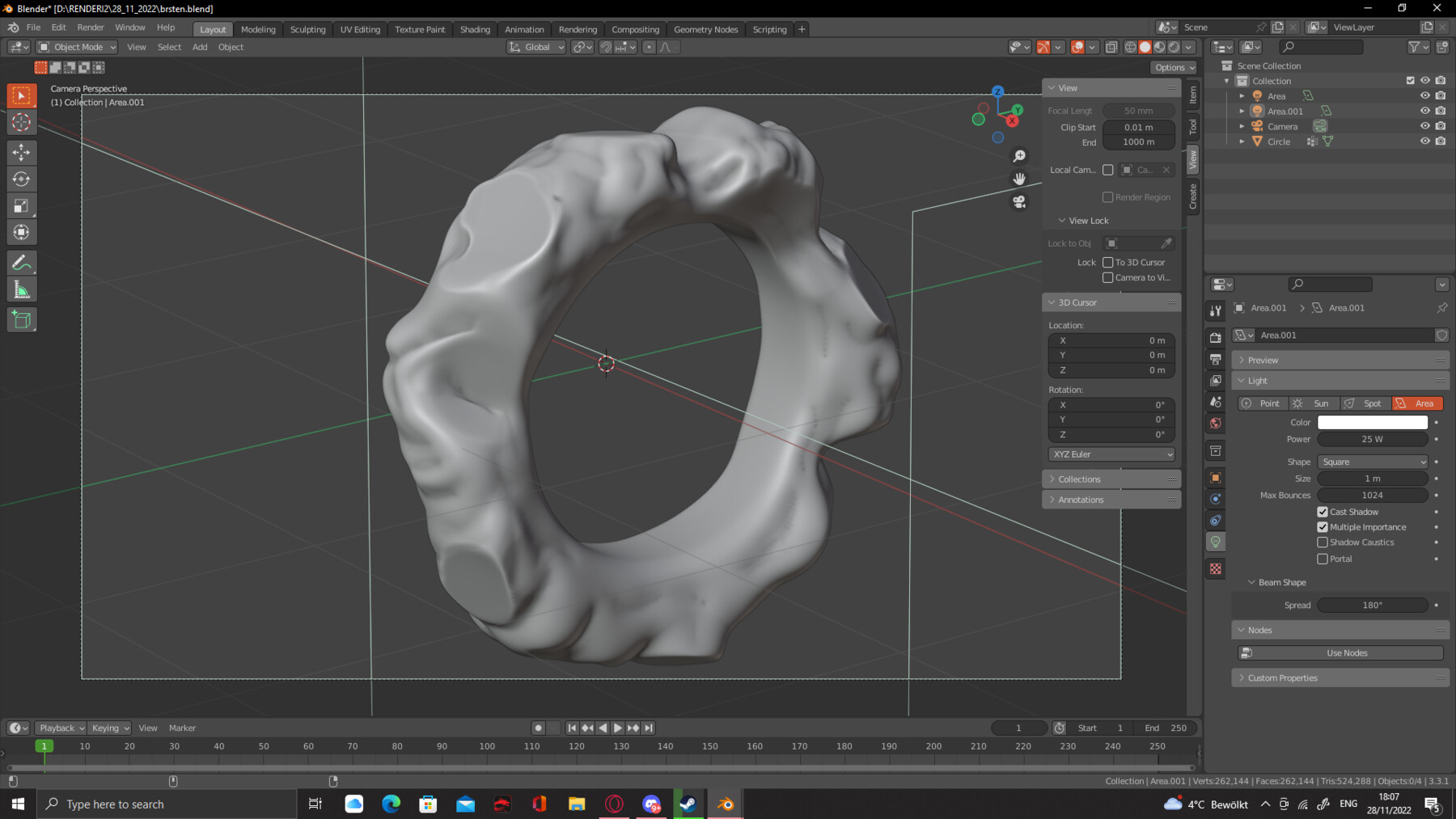Enable Shadow Caustics for the light
Image resolution: width=1456 pixels, height=819 pixels.
click(1323, 542)
